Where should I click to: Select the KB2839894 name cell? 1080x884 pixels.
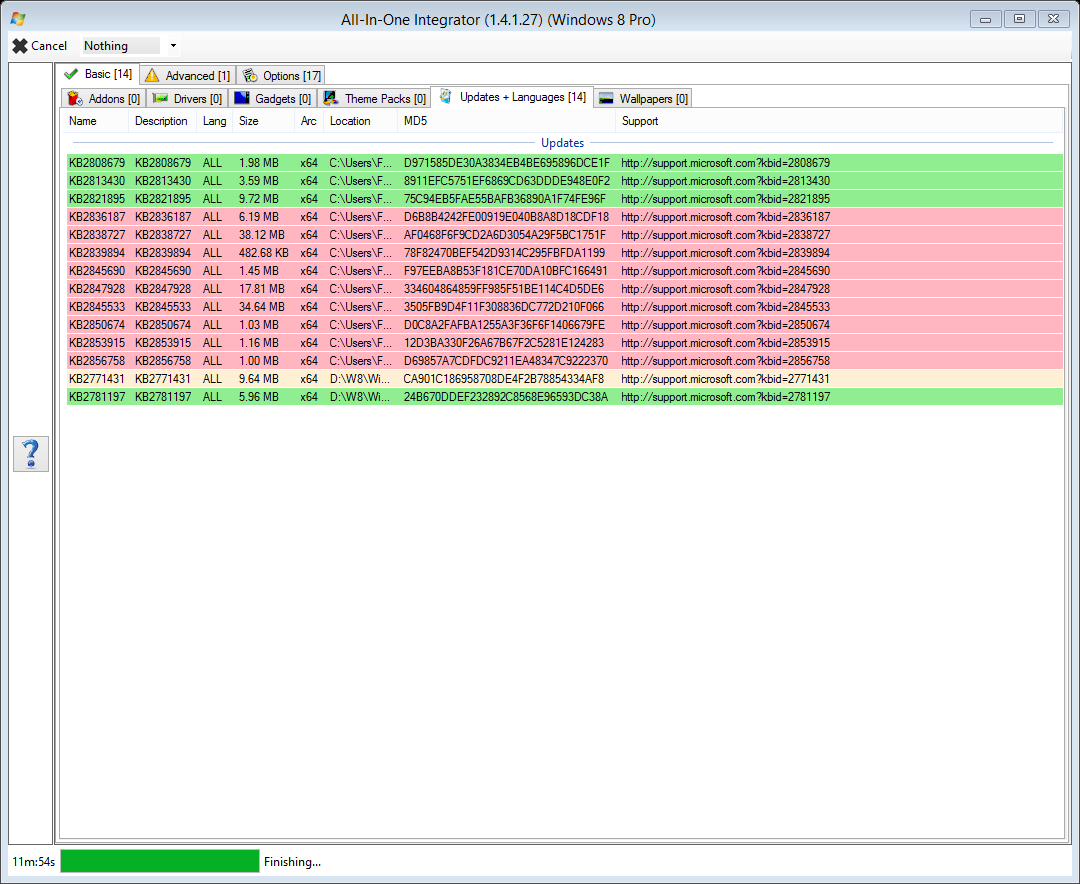pyautogui.click(x=97, y=253)
